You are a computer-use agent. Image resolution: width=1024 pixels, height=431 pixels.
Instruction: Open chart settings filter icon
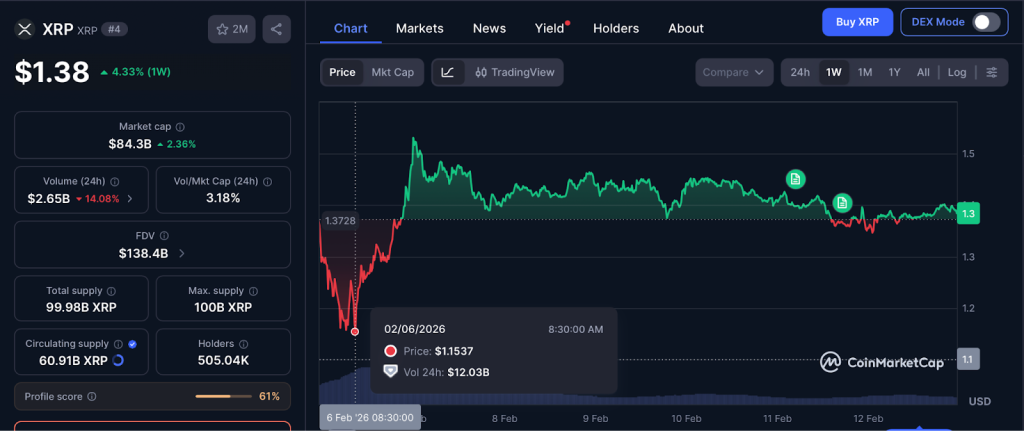pyautogui.click(x=991, y=72)
